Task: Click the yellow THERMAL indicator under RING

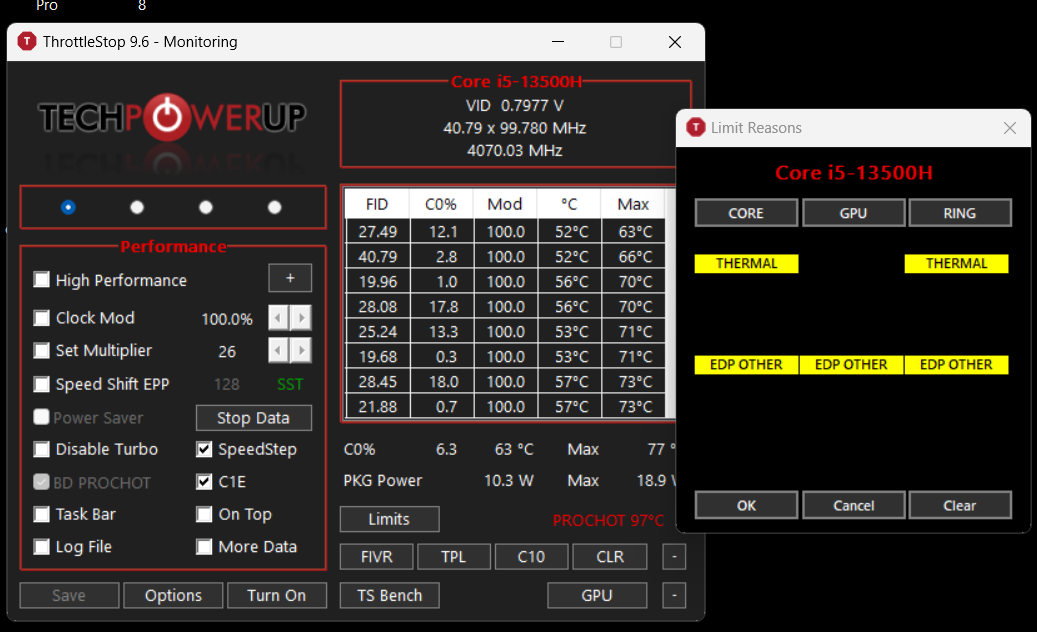Action: pos(956,263)
